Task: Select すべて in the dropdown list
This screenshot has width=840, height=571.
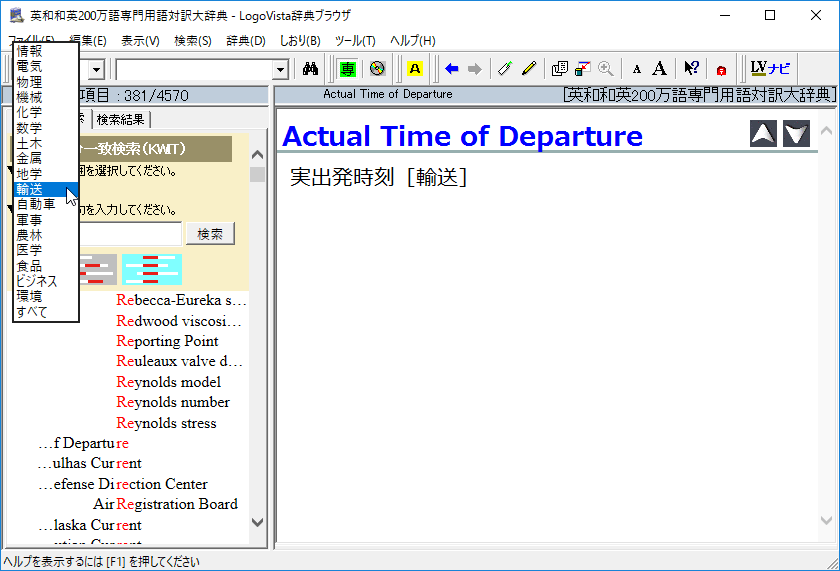Action: [31, 312]
